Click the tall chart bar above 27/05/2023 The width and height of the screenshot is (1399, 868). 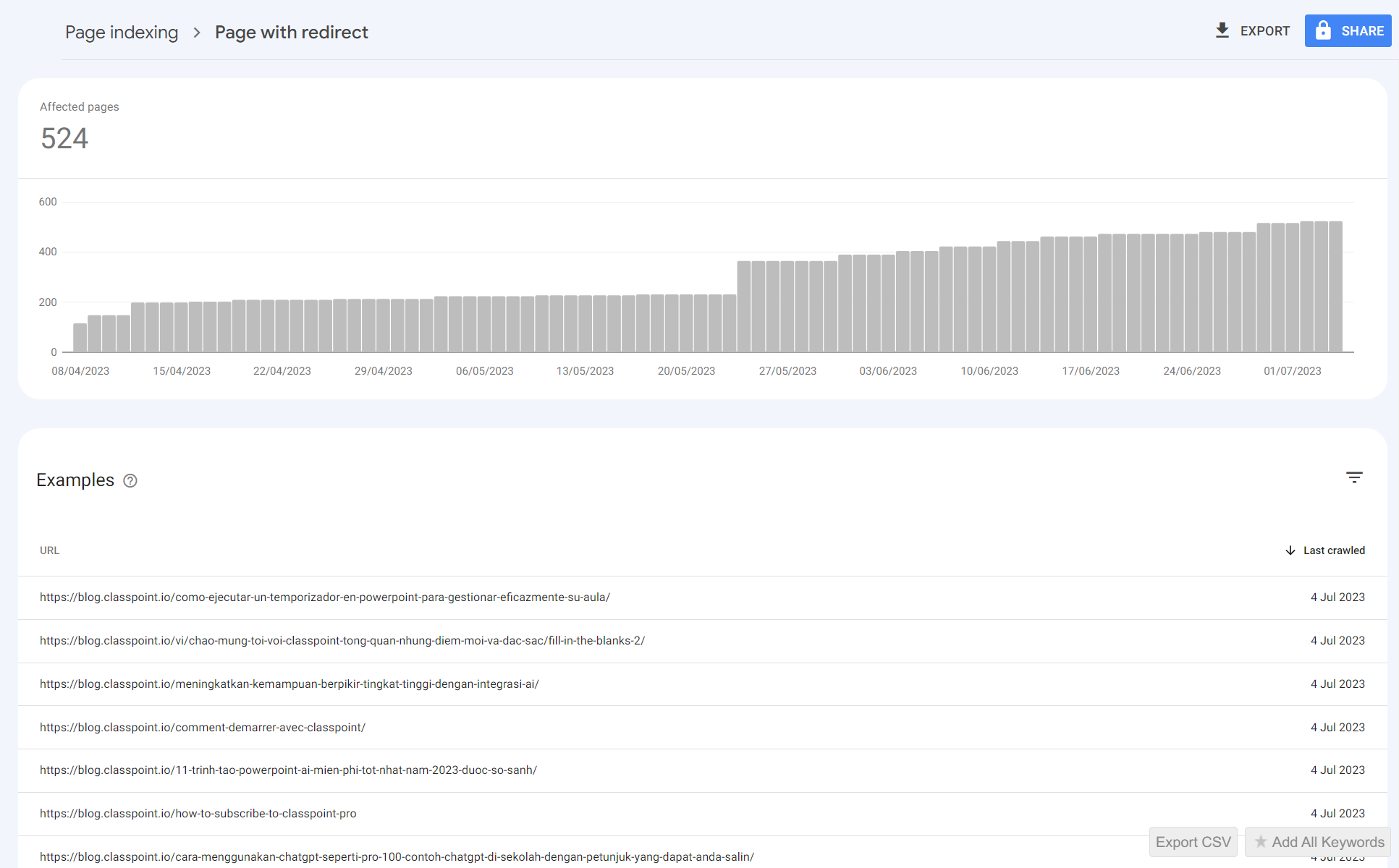(x=787, y=307)
